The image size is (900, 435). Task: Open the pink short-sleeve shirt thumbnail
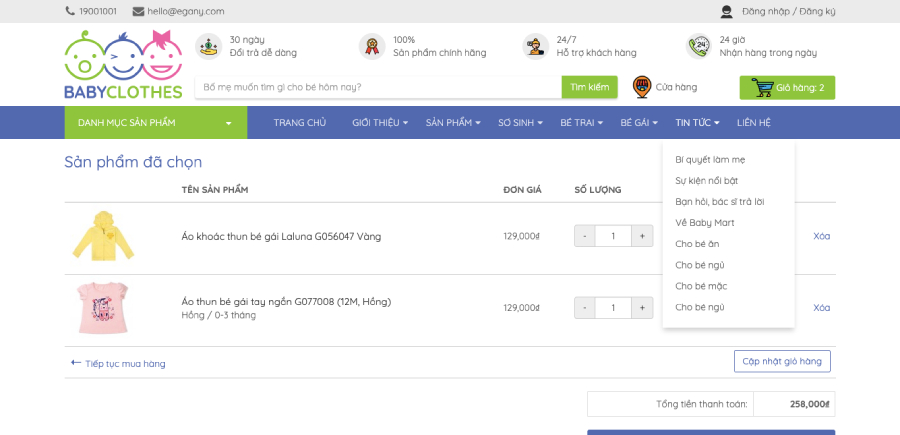coord(103,308)
